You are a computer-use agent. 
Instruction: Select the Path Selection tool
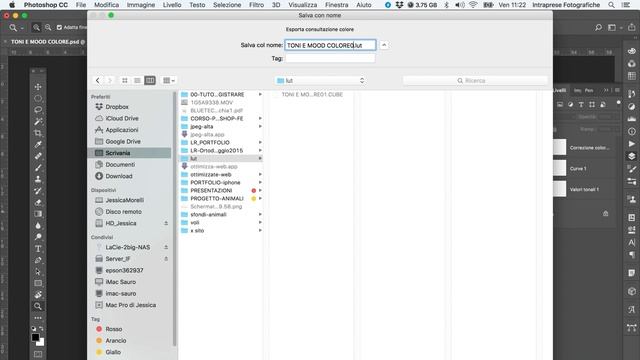point(38,271)
